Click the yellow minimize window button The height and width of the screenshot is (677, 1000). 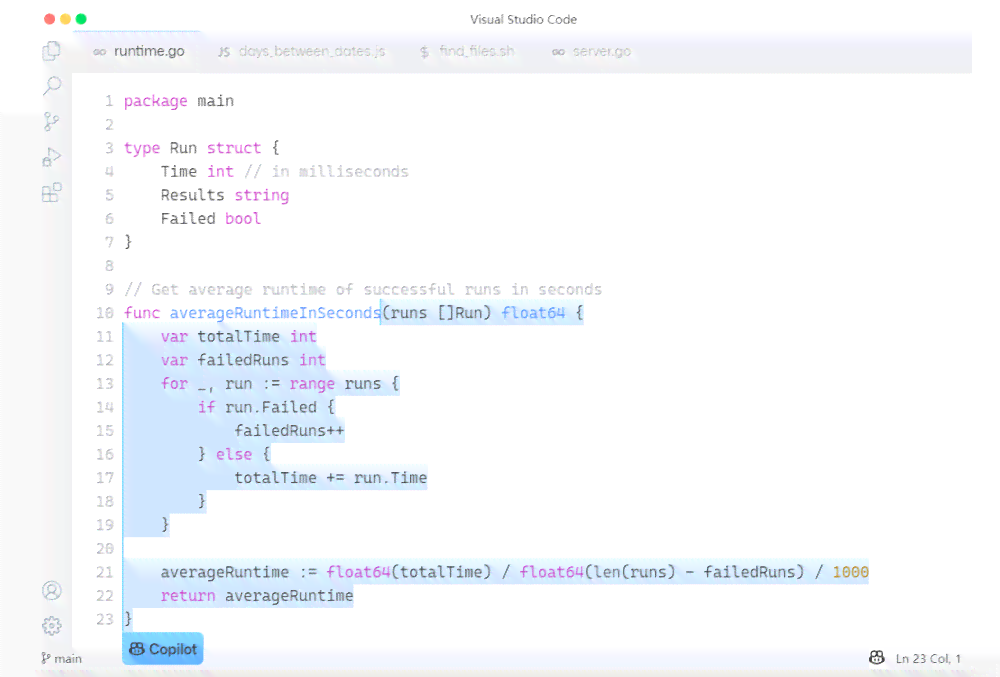pyautogui.click(x=65, y=19)
